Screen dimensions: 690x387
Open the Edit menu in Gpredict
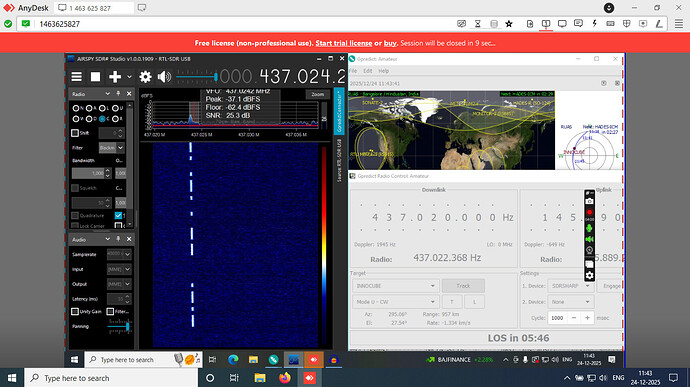coord(367,71)
